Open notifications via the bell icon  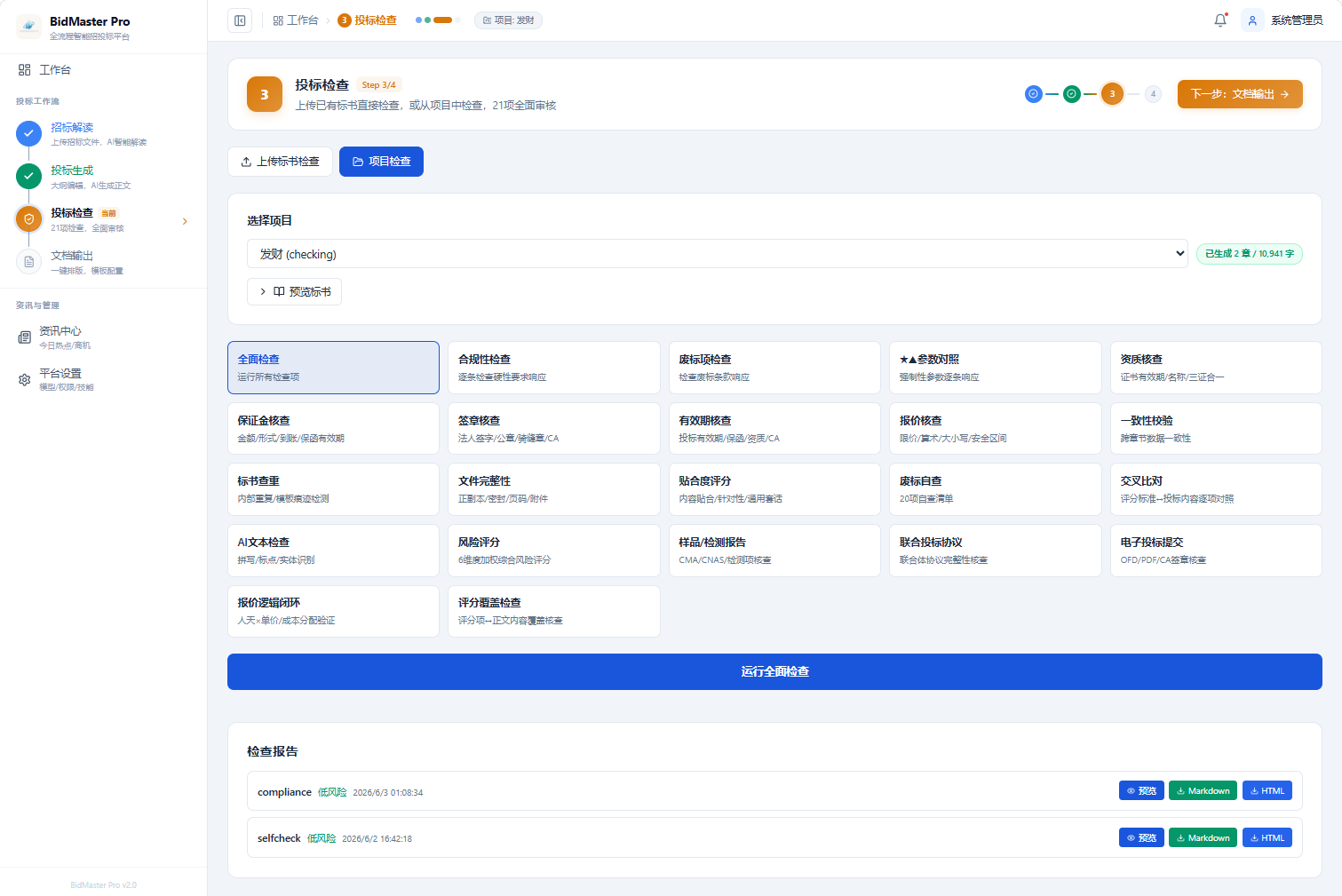click(x=1220, y=20)
